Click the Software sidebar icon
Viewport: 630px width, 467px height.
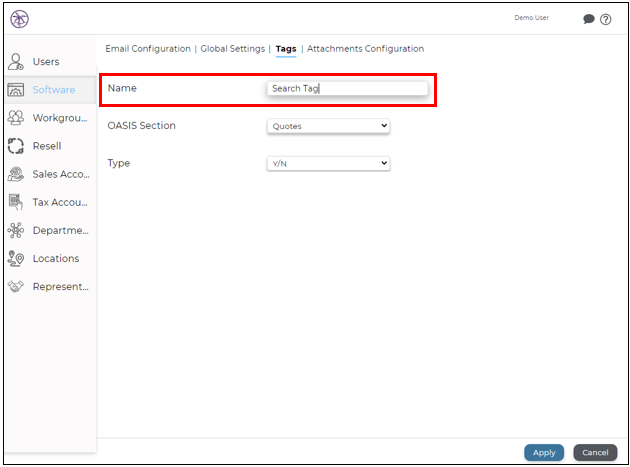point(16,90)
